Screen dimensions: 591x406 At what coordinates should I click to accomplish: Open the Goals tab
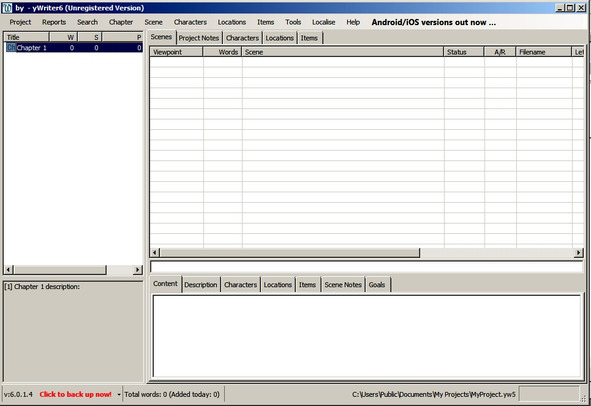[x=377, y=285]
